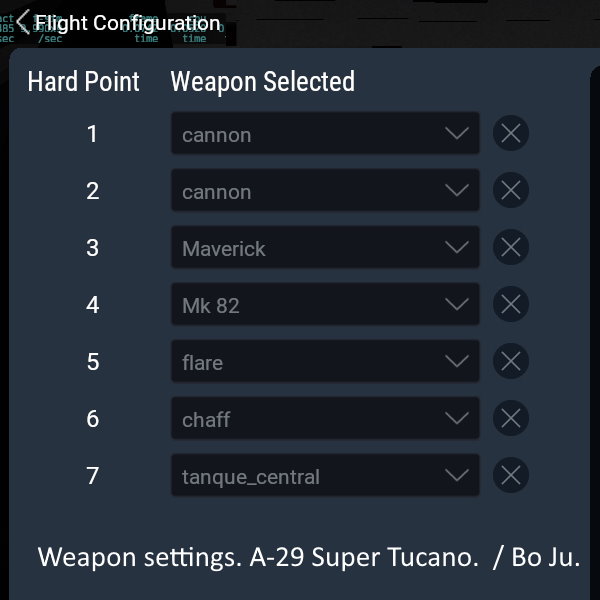This screenshot has height=600, width=600.
Task: Expand the Maverick weapon dropdown
Action: pos(324,248)
